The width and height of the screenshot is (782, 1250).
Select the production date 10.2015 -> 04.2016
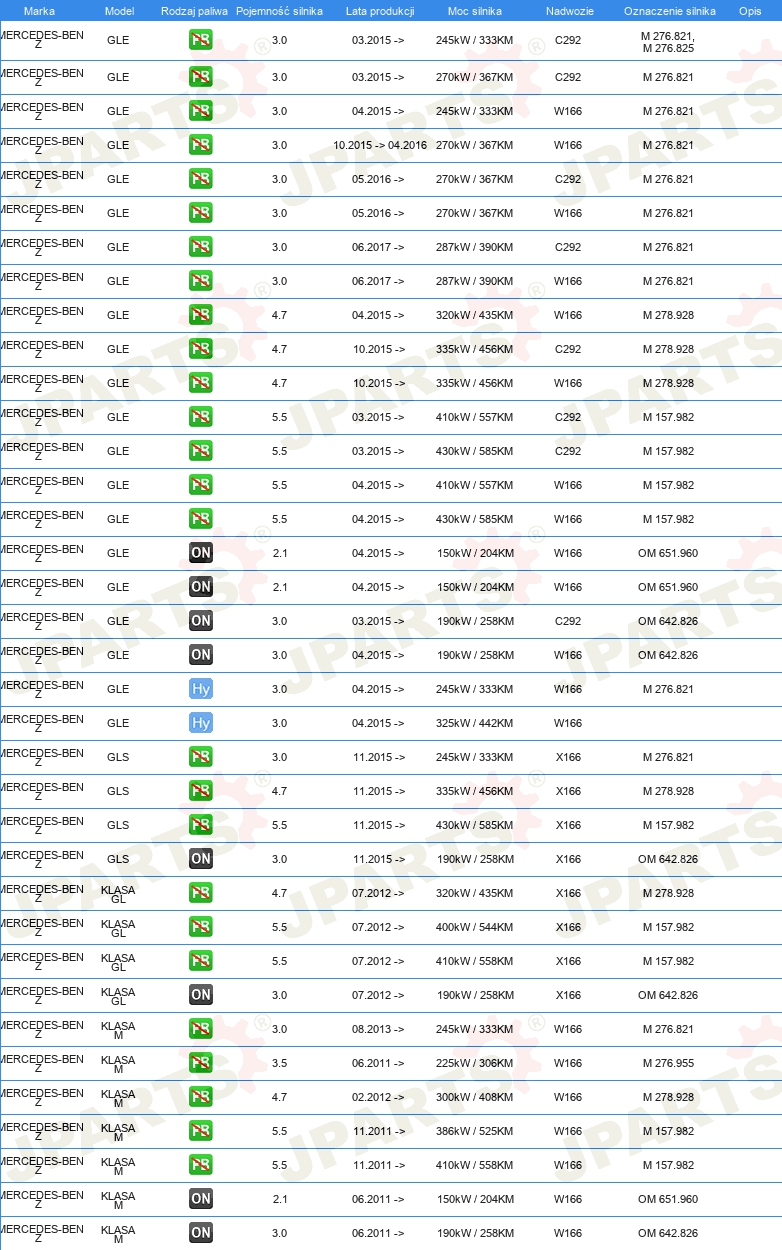(380, 145)
